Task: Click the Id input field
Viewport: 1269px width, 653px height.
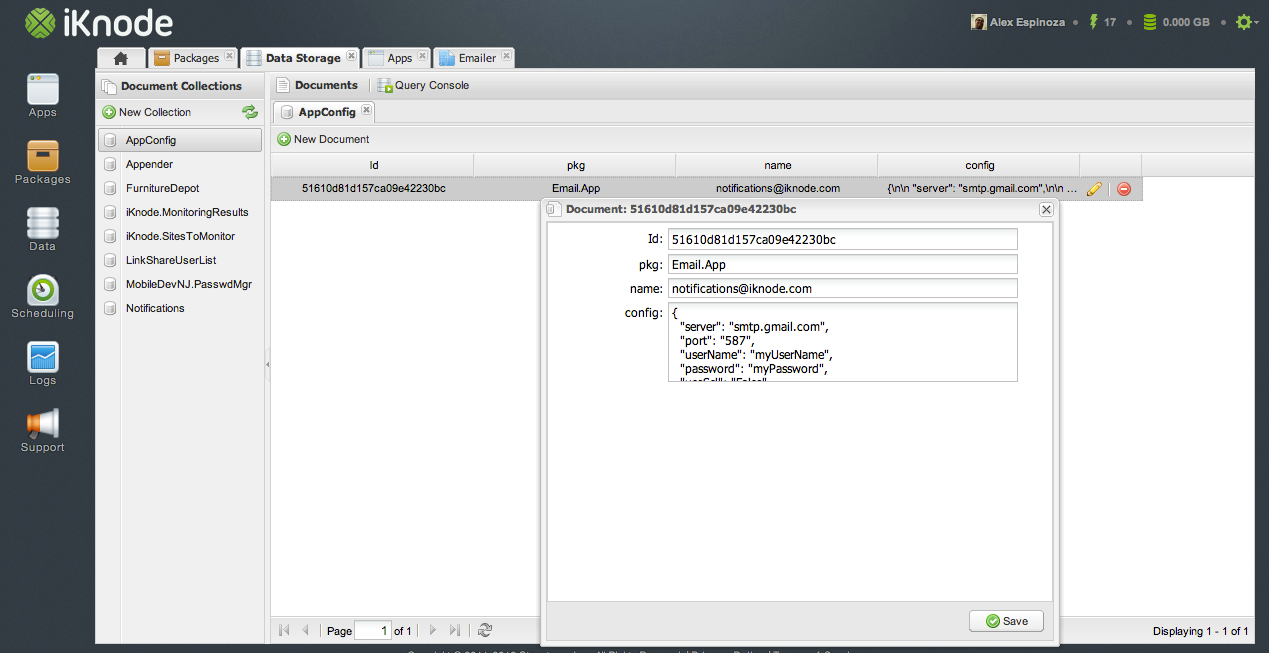Action: tap(843, 239)
